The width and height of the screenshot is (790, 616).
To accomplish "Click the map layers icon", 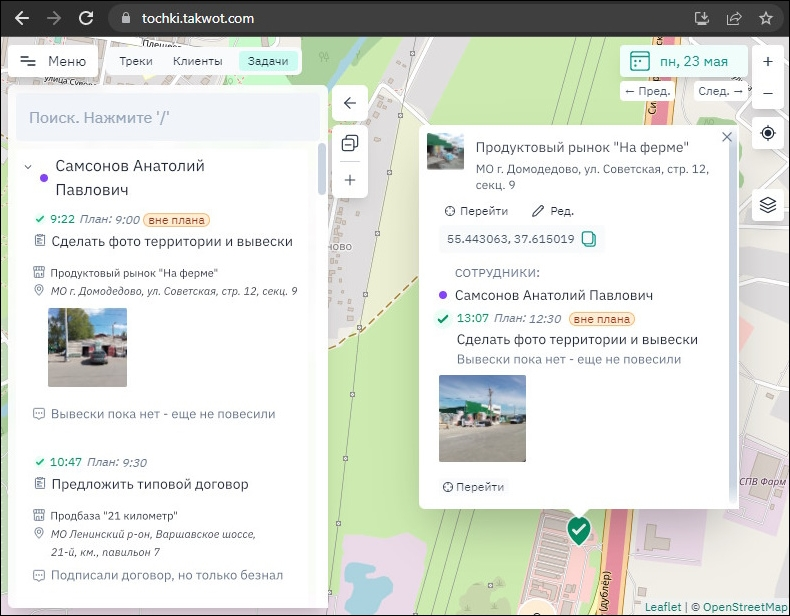I will pos(767,205).
